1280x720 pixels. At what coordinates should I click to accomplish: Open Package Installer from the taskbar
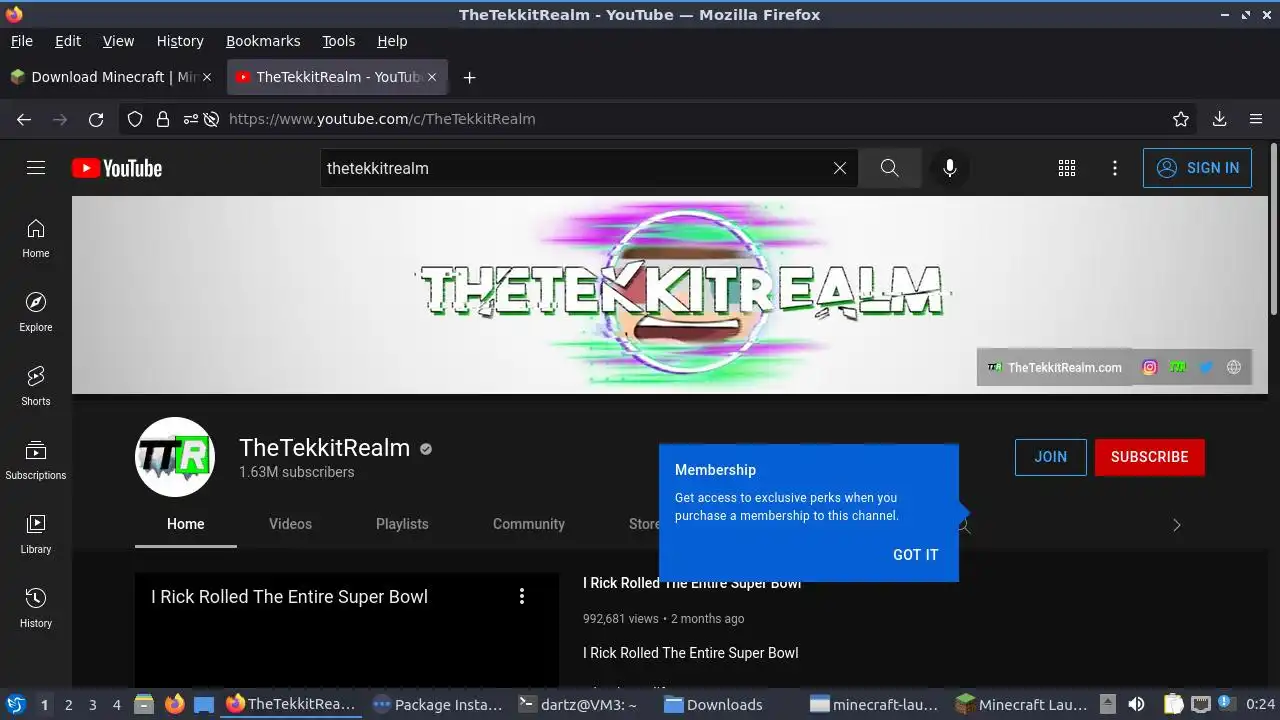coord(437,705)
